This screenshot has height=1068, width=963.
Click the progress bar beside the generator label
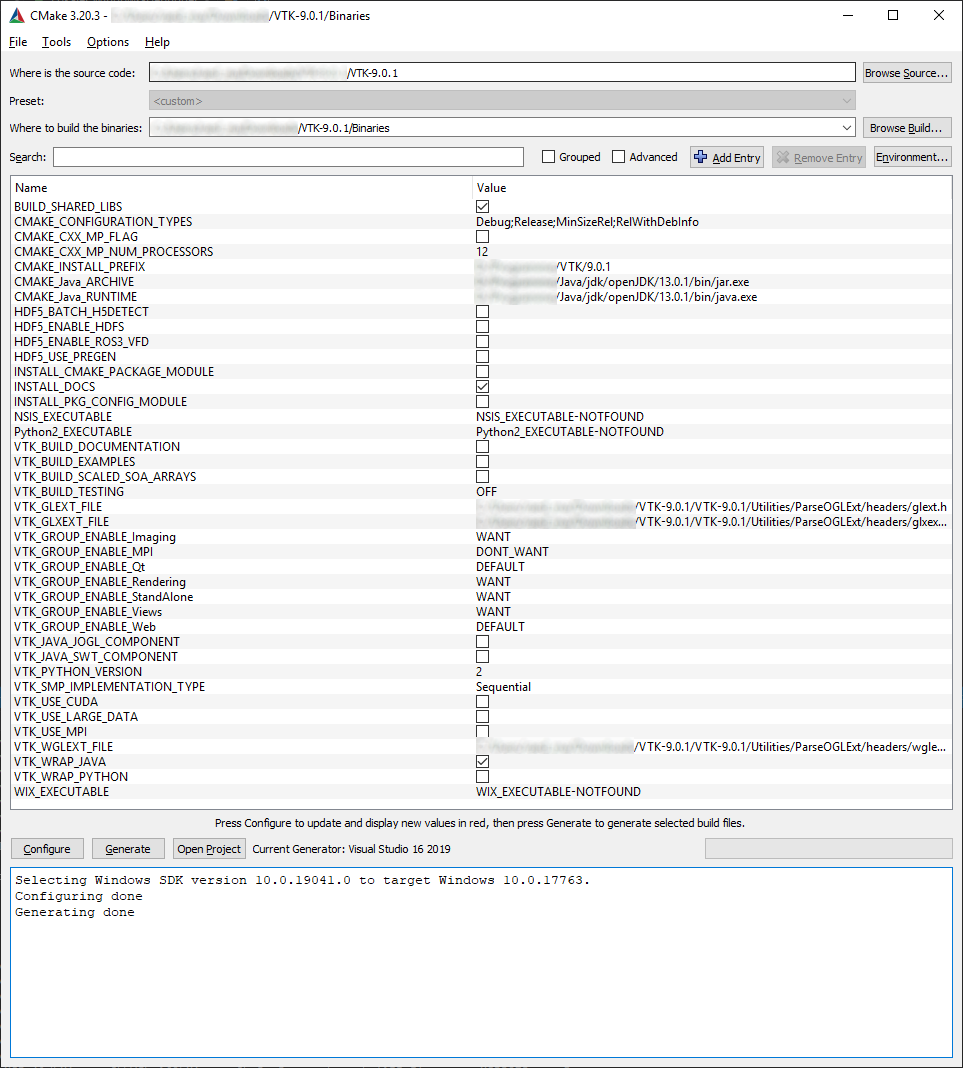828,849
